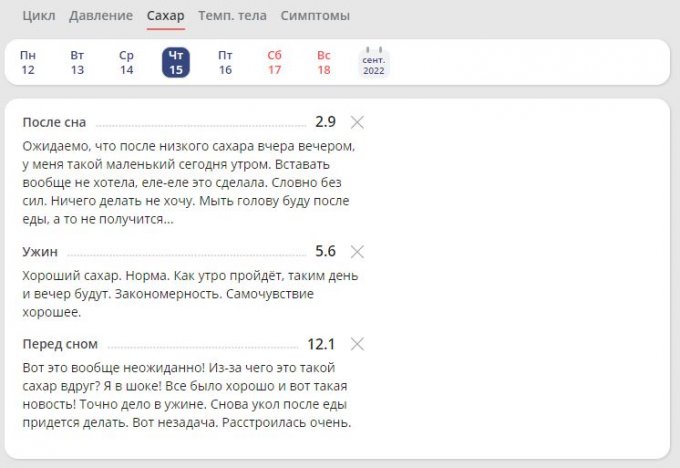Pick Wednesday 14 in date bar
Viewport: 680px width, 468px height.
pyautogui.click(x=126, y=62)
